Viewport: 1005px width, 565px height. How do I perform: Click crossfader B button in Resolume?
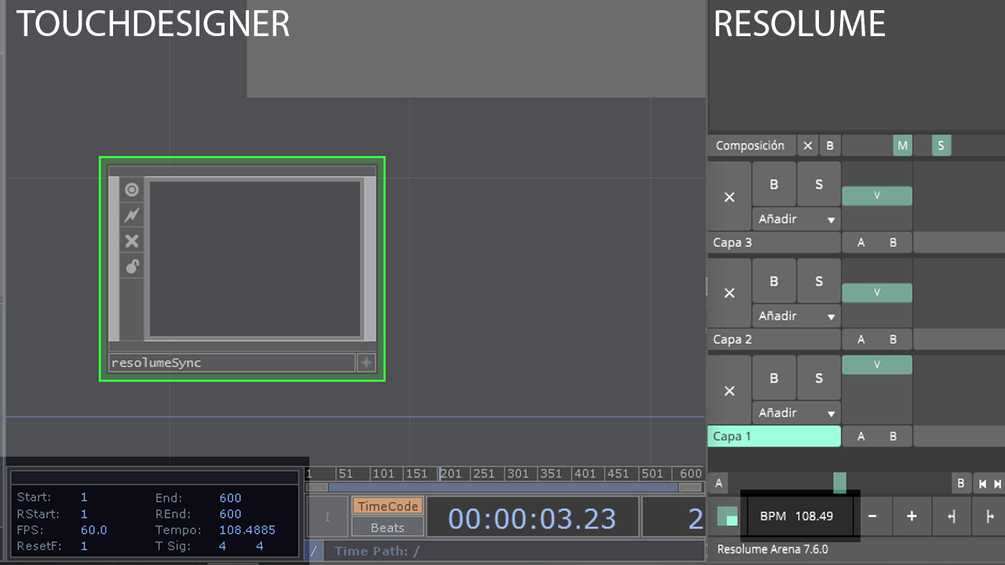(960, 483)
